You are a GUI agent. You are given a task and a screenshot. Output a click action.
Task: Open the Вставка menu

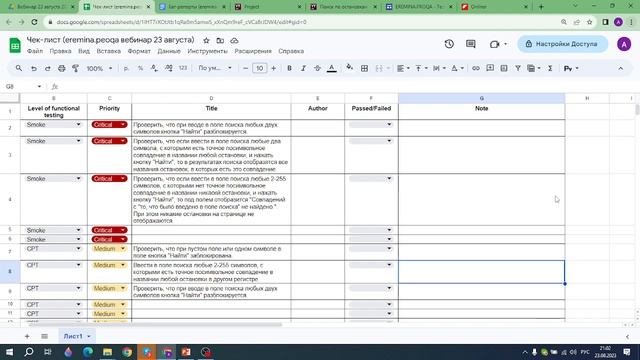pyautogui.click(x=109, y=51)
